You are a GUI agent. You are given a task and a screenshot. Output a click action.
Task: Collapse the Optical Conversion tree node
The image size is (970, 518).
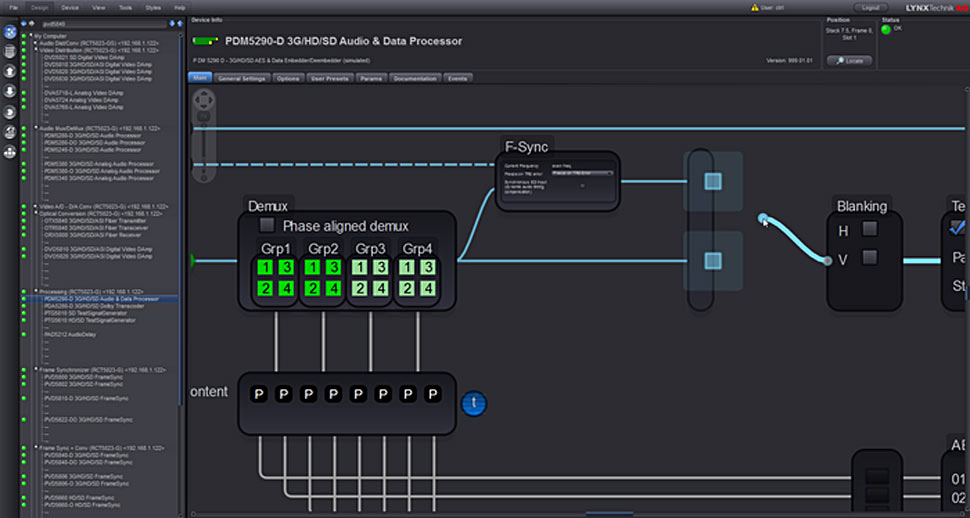[x=36, y=213]
